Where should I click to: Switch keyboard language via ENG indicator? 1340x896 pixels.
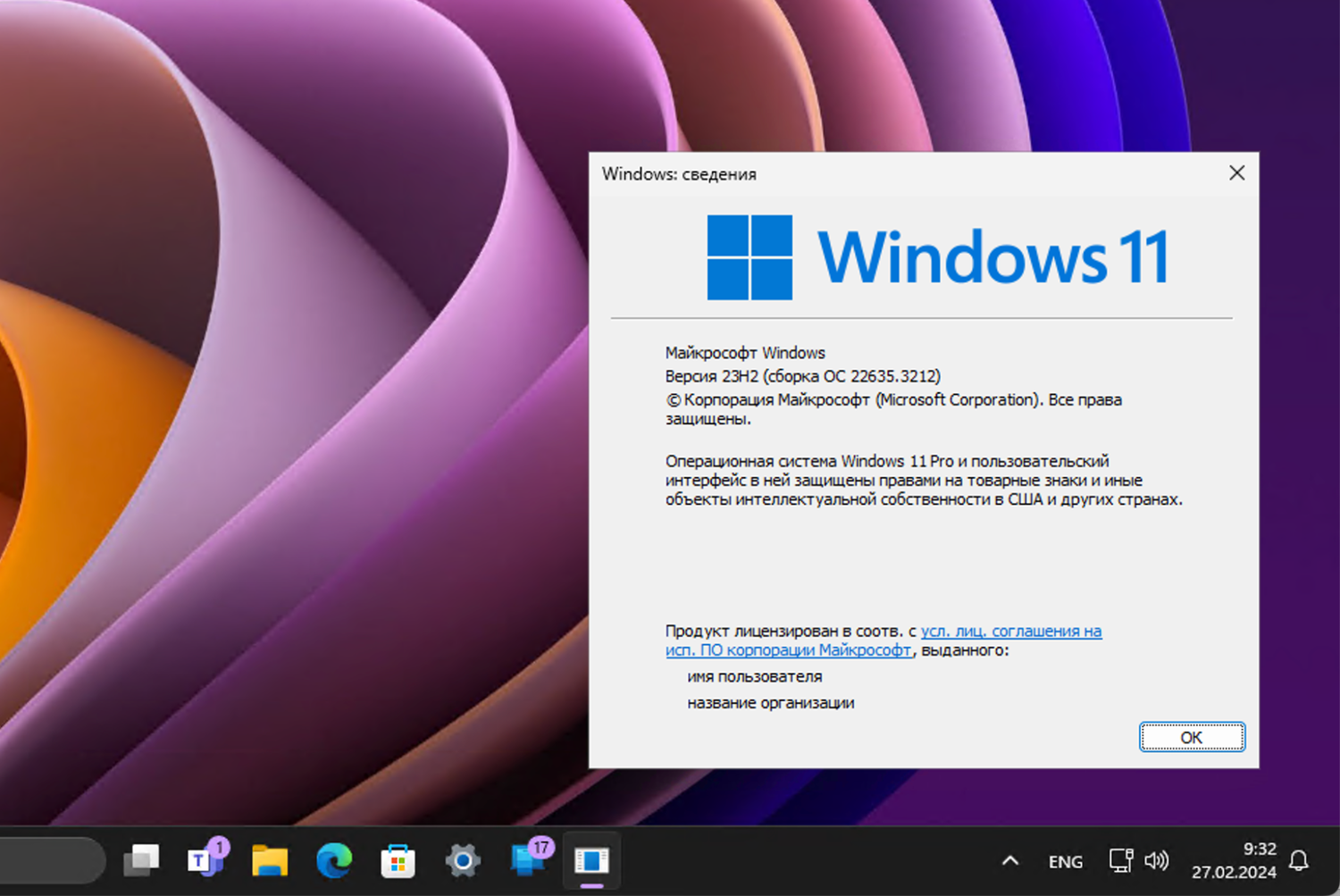[x=1065, y=861]
